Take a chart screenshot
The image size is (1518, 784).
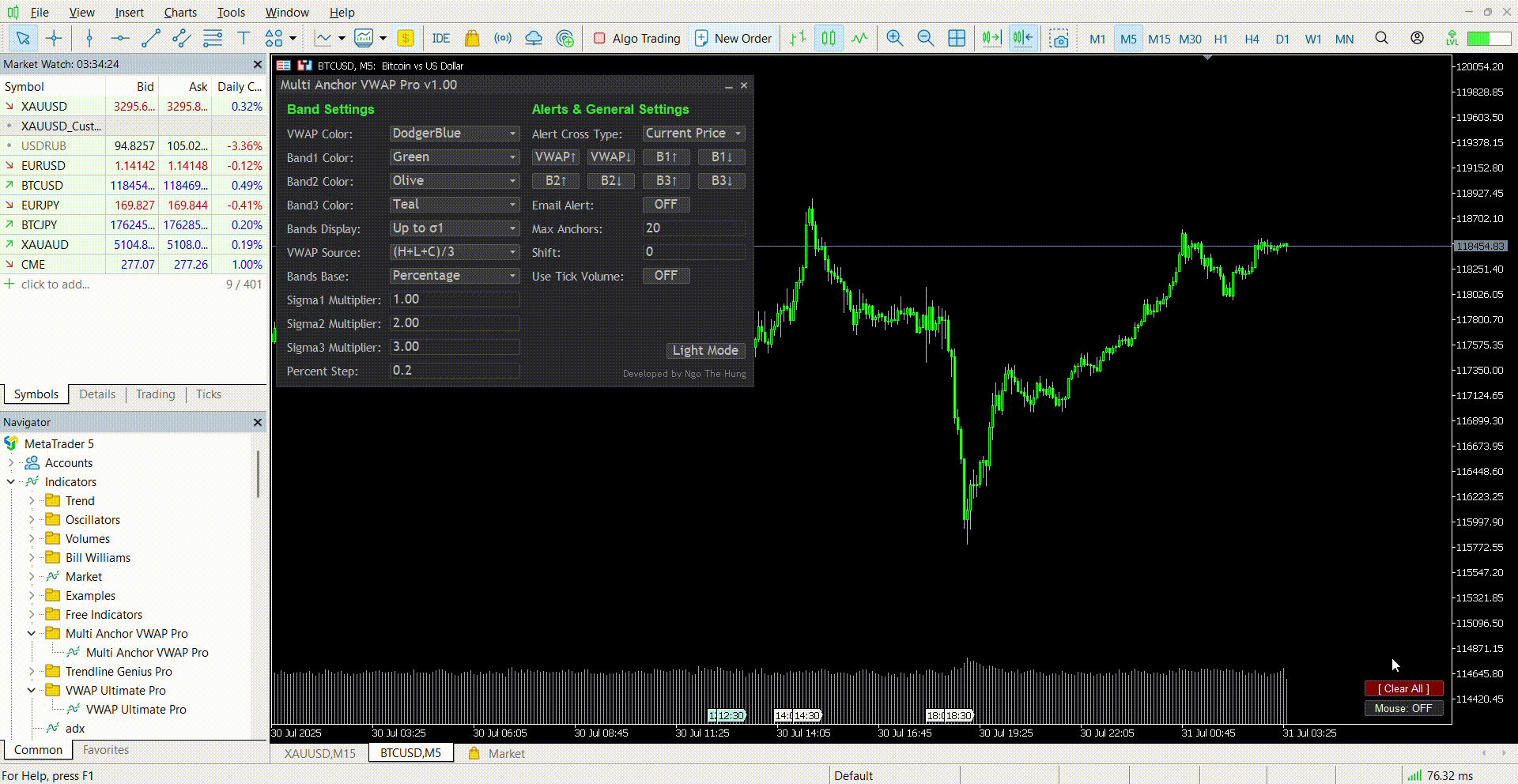pyautogui.click(x=1059, y=38)
